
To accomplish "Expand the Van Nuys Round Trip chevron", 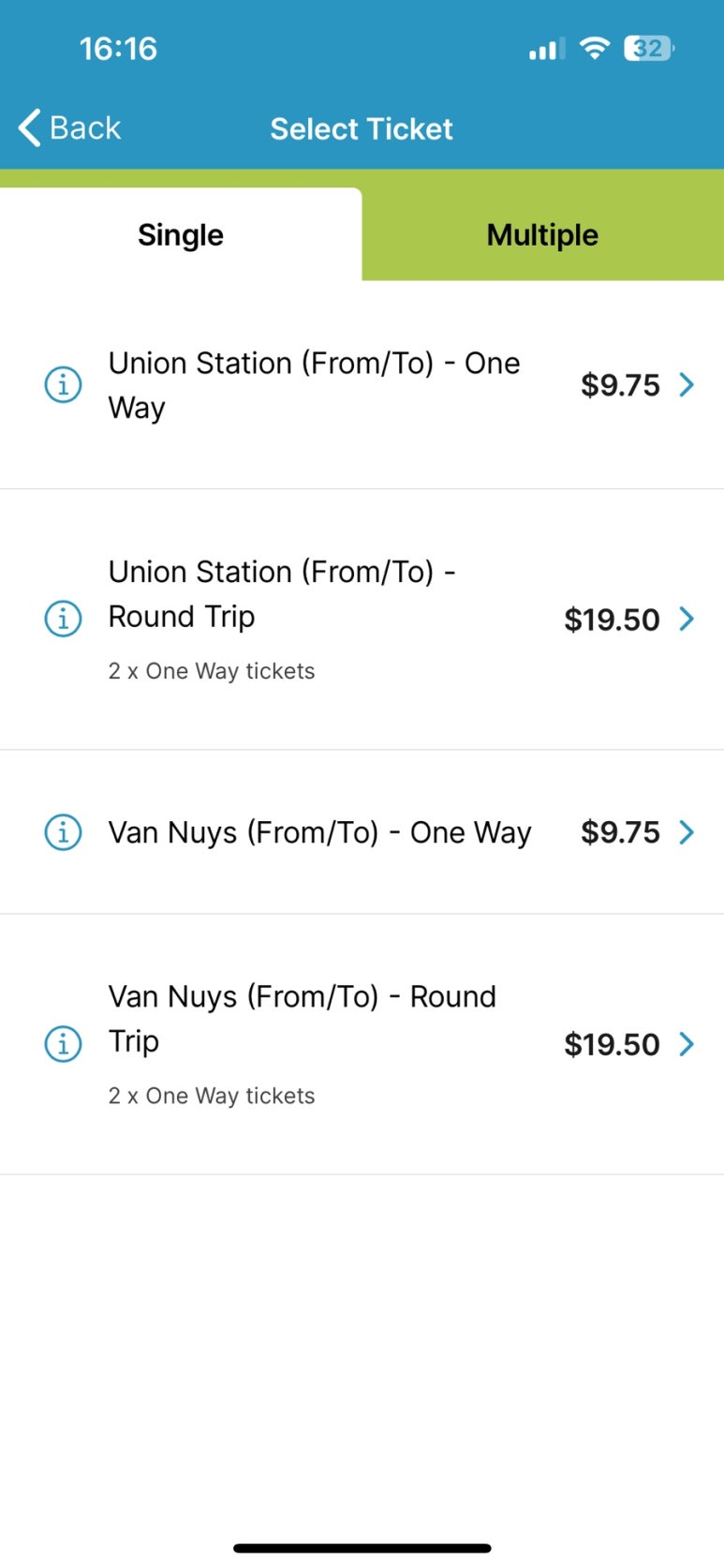I will [x=687, y=1043].
